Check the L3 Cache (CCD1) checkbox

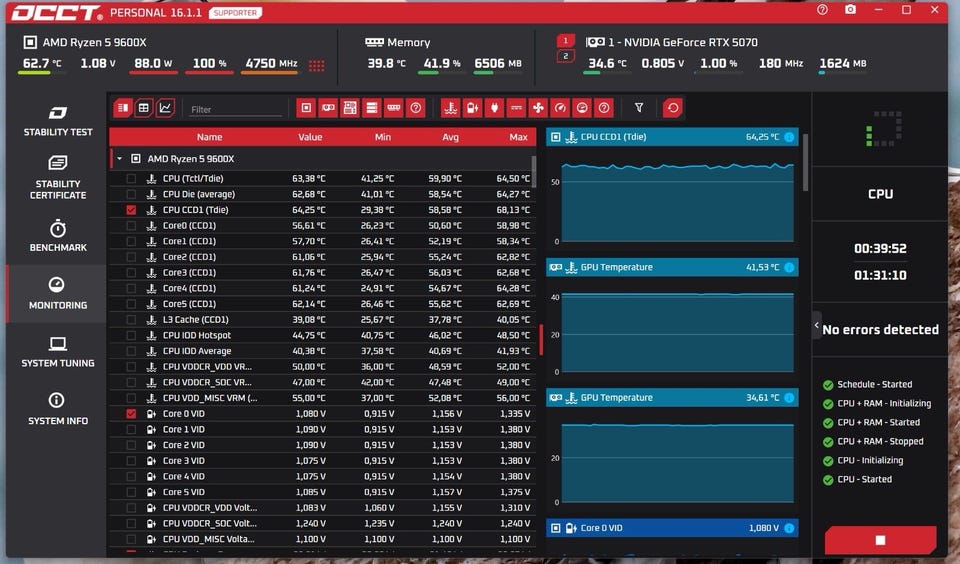point(131,320)
